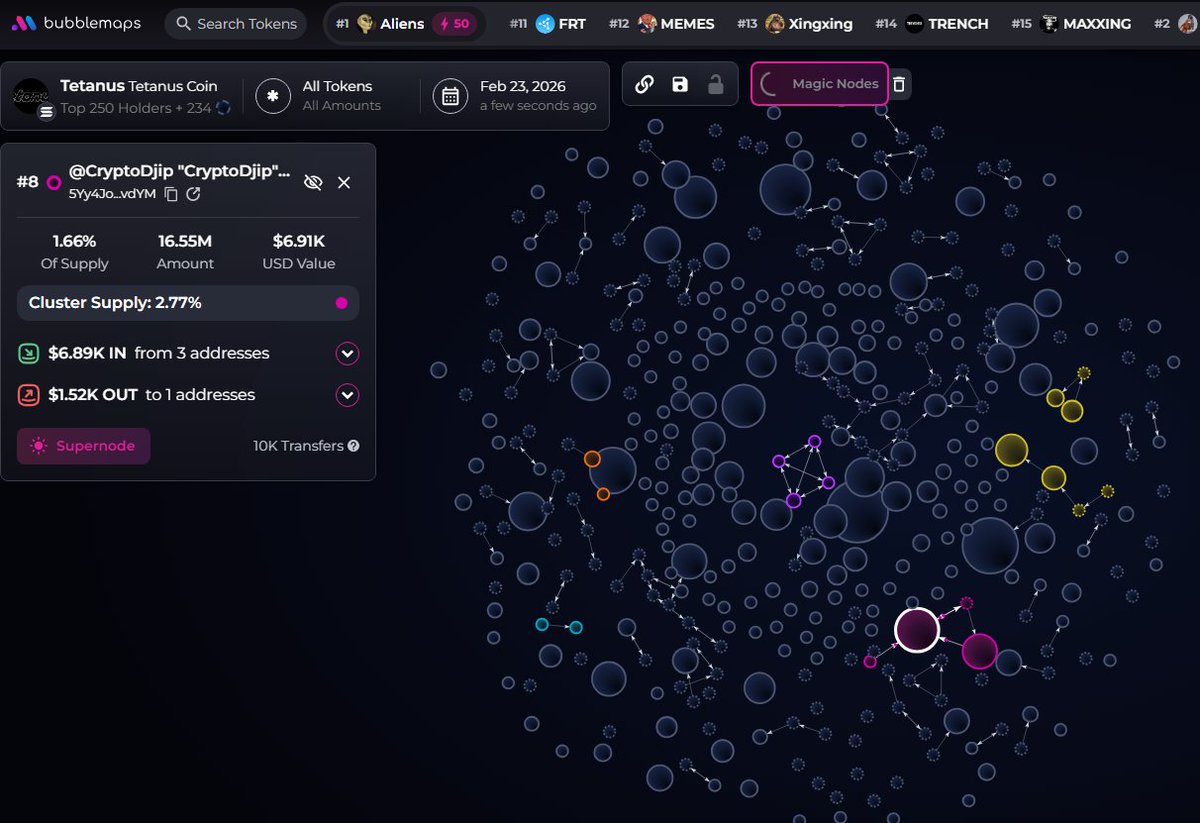
Task: Close the CryptoDjip details panel
Action: click(344, 182)
